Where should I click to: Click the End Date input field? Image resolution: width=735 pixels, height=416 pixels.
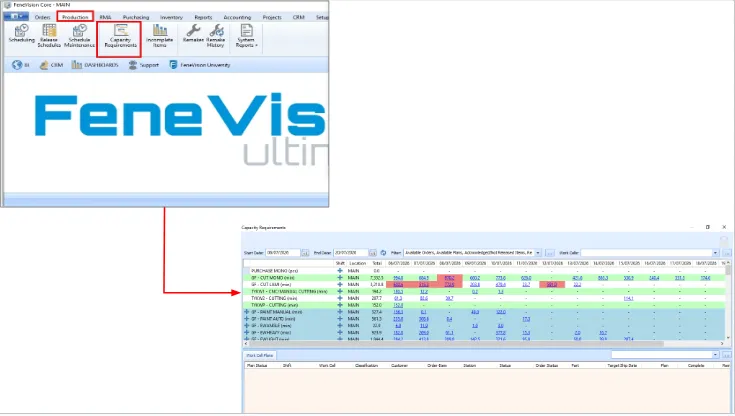click(351, 253)
